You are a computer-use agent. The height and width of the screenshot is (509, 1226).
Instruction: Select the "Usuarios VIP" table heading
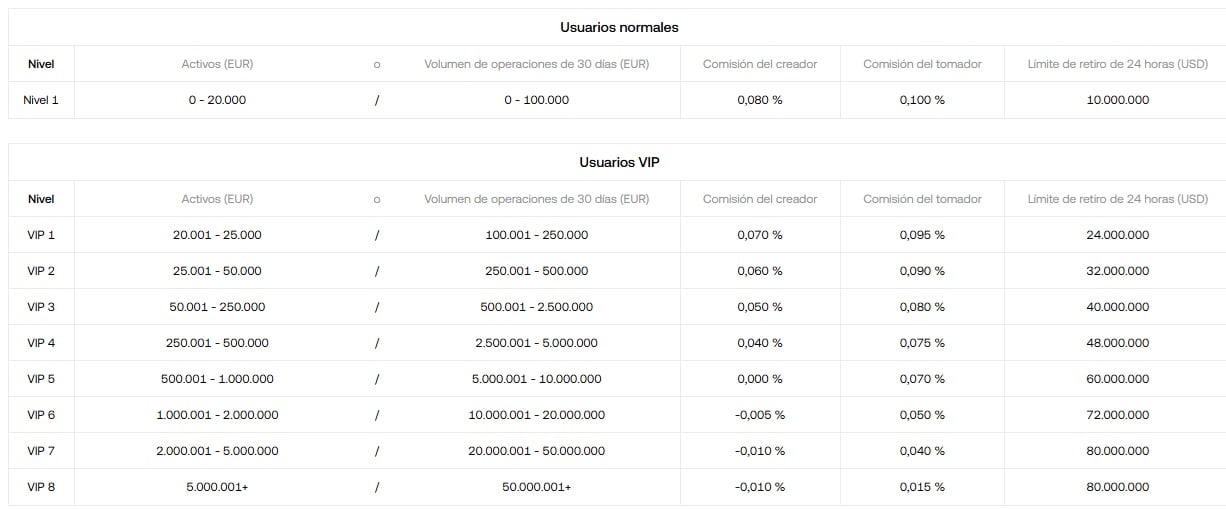tap(619, 162)
